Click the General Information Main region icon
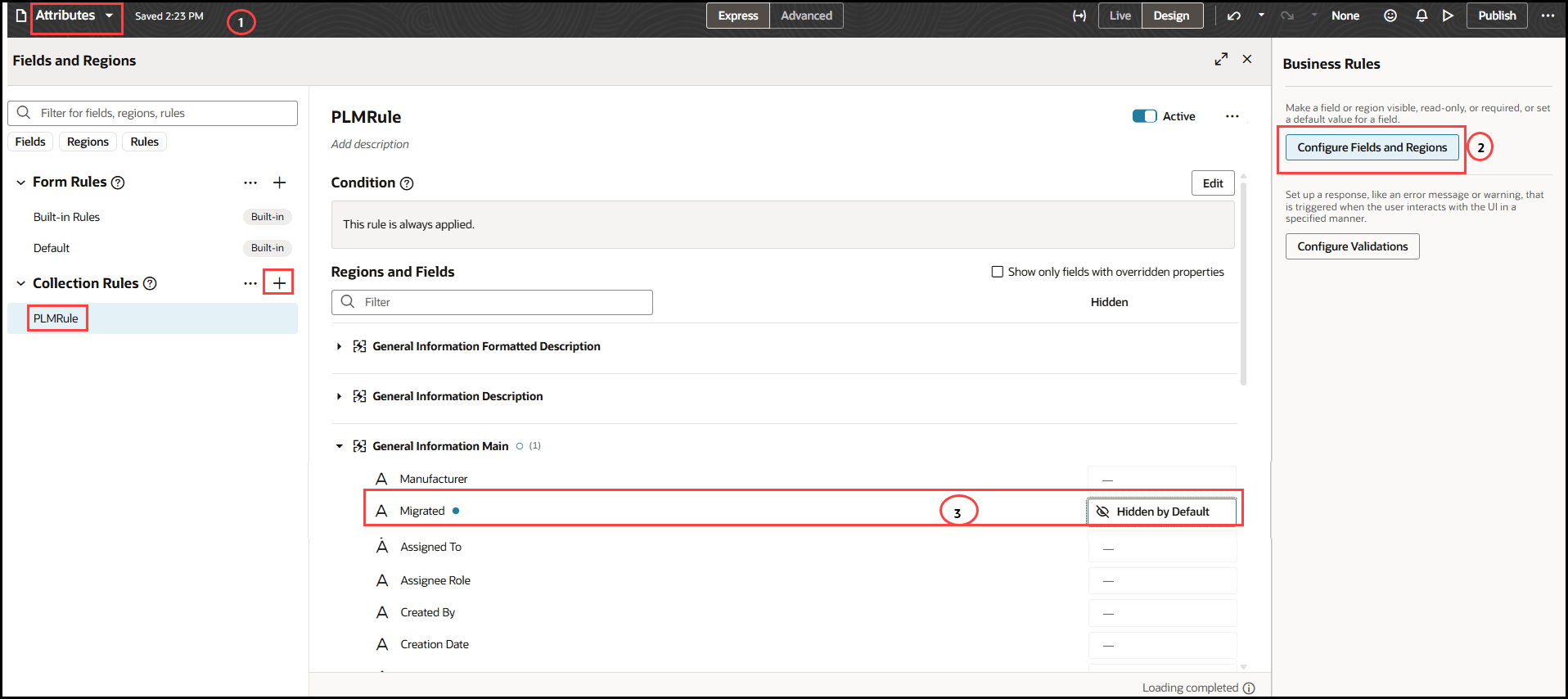 359,446
